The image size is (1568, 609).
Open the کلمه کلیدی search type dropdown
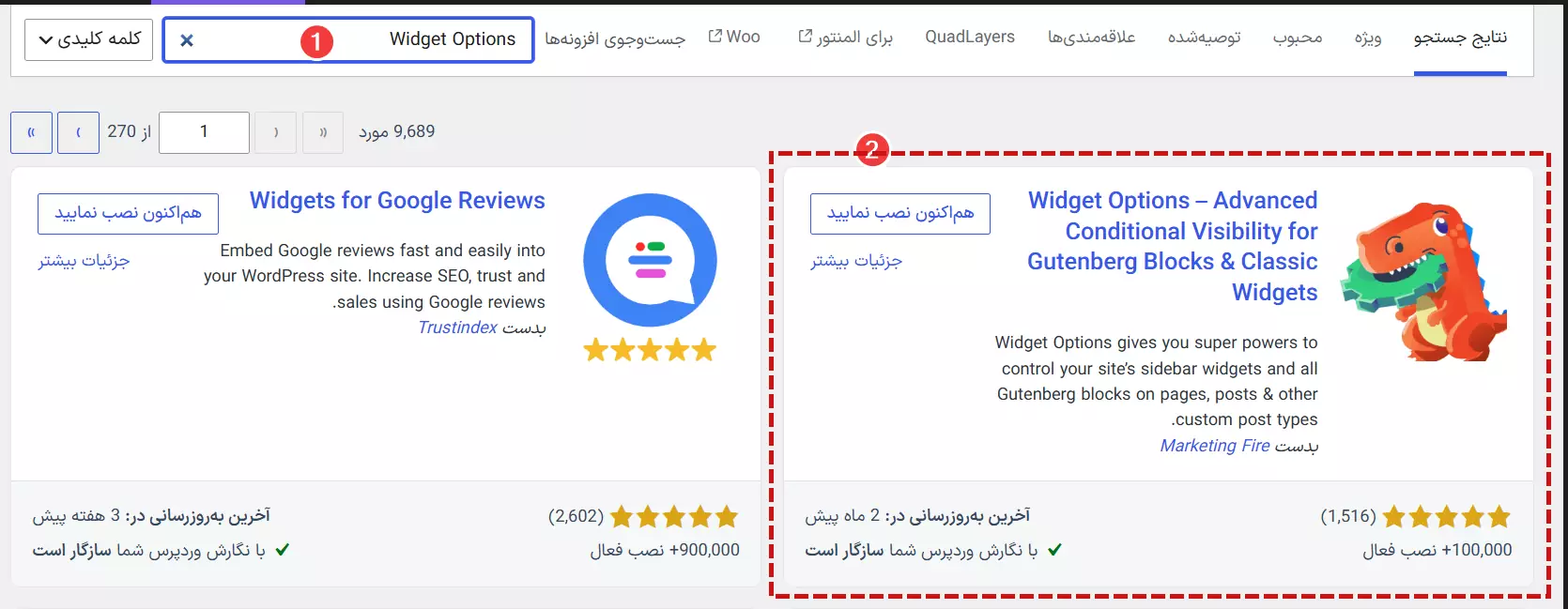click(x=88, y=40)
